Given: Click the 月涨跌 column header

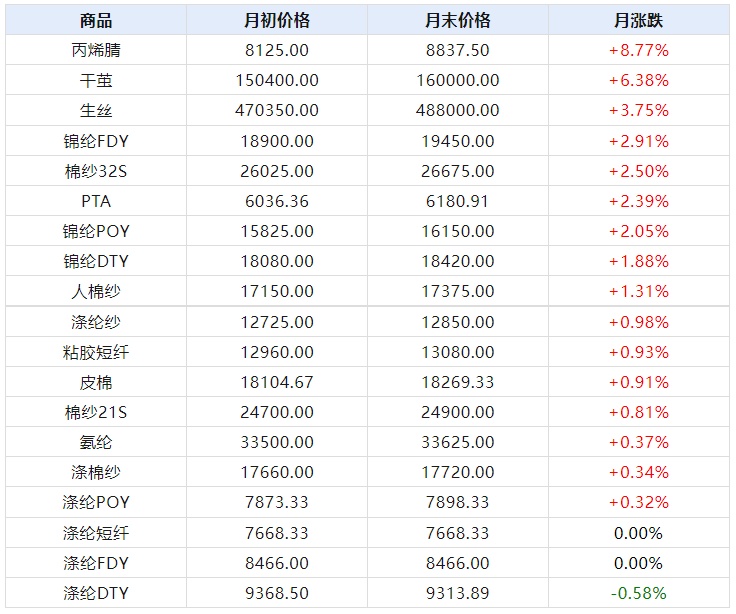Looking at the screenshot, I should [638, 20].
